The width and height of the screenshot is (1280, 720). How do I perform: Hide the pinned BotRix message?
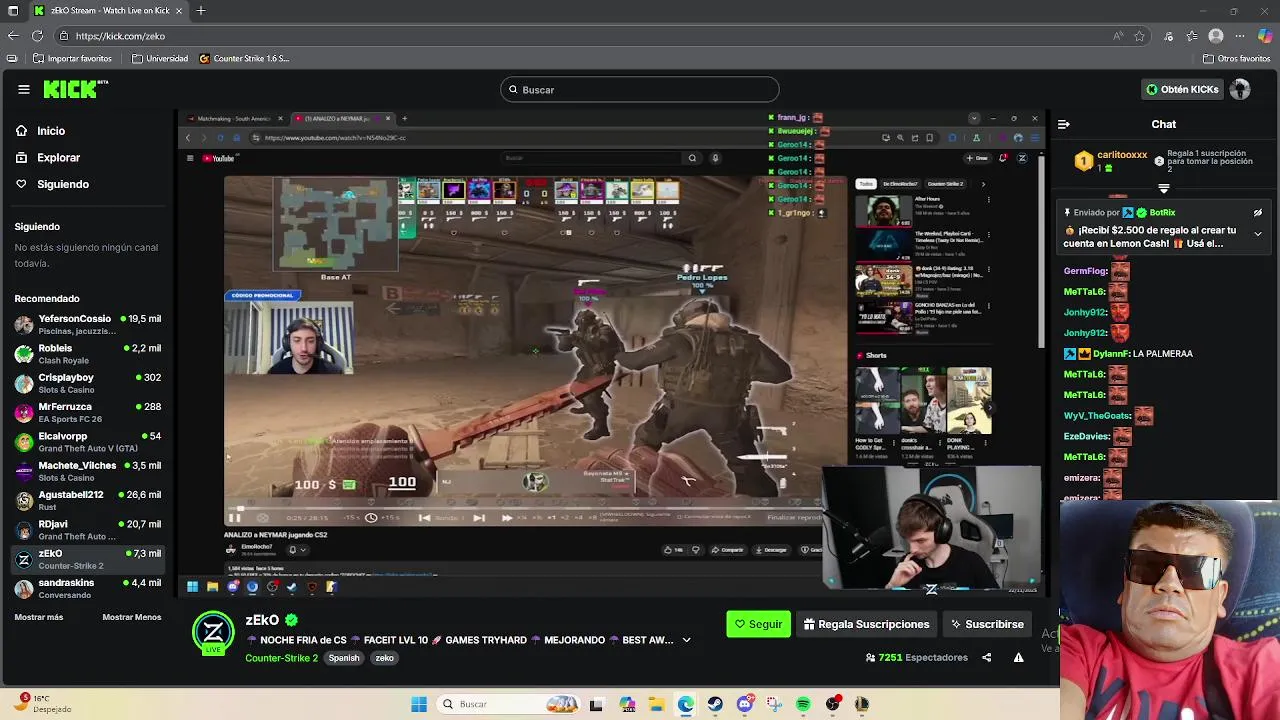click(1258, 212)
